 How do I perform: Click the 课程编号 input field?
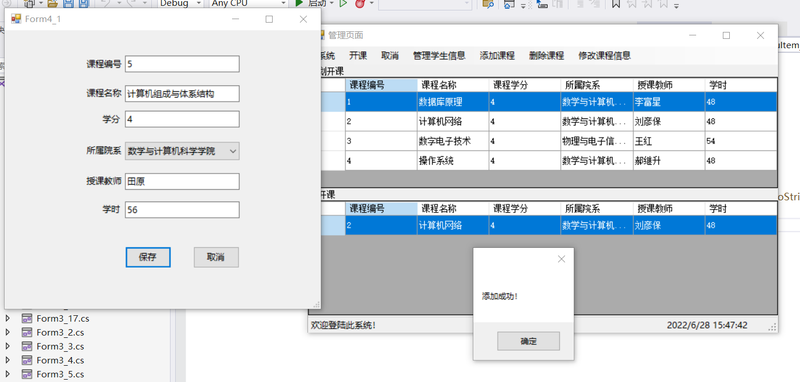(182, 64)
